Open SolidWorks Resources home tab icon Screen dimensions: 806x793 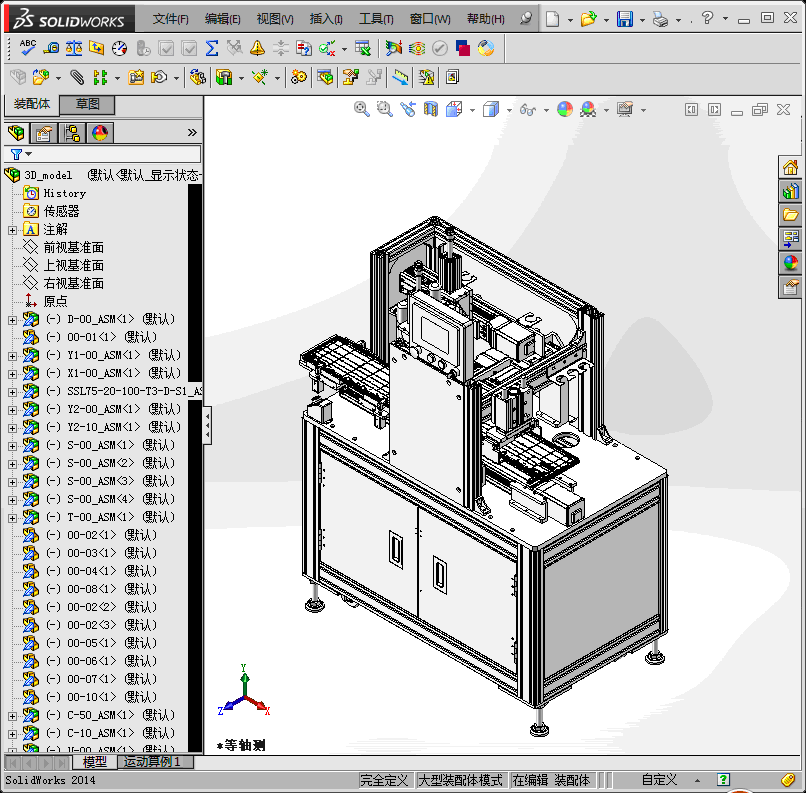(x=791, y=167)
